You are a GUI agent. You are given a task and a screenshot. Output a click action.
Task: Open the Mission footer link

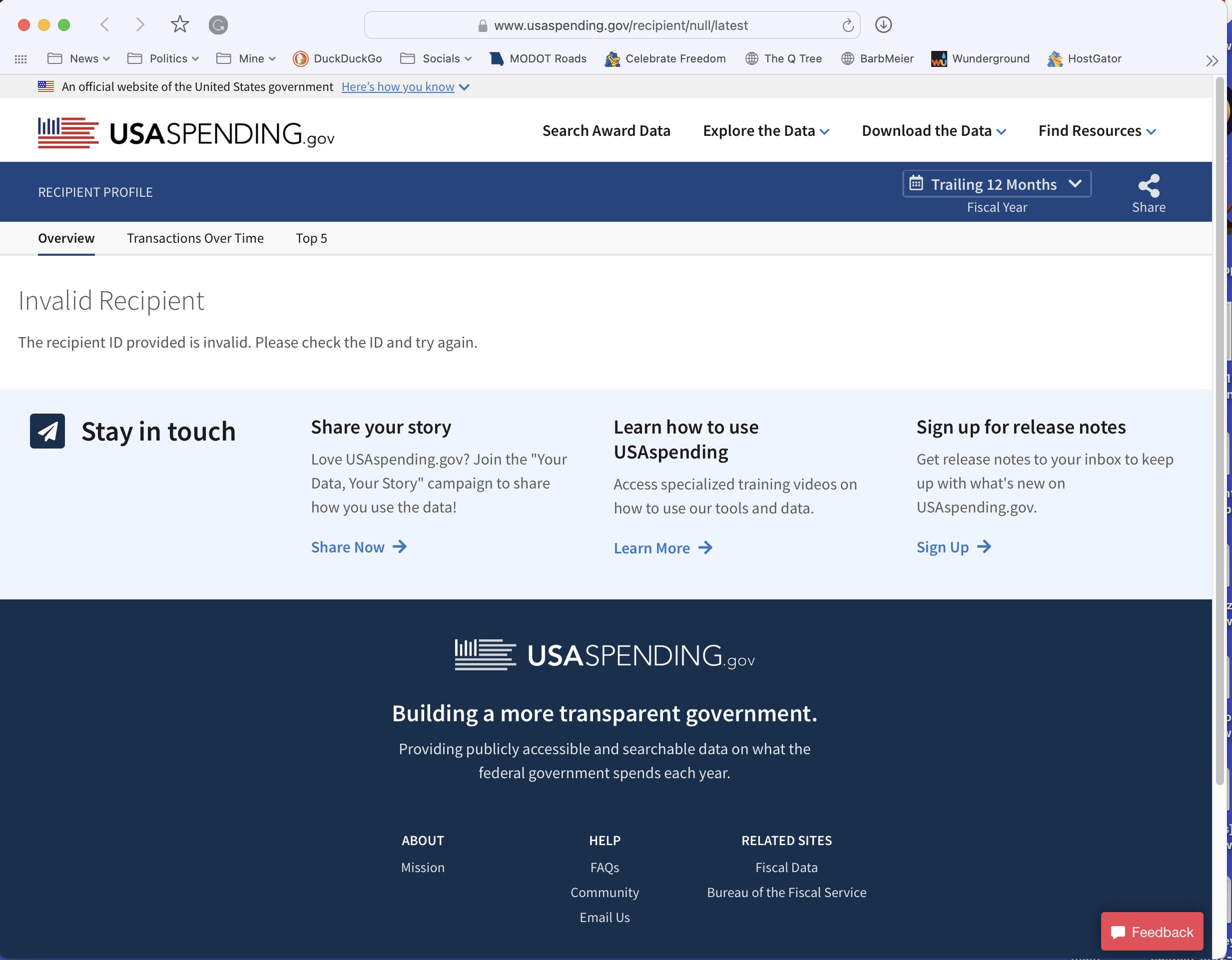423,867
